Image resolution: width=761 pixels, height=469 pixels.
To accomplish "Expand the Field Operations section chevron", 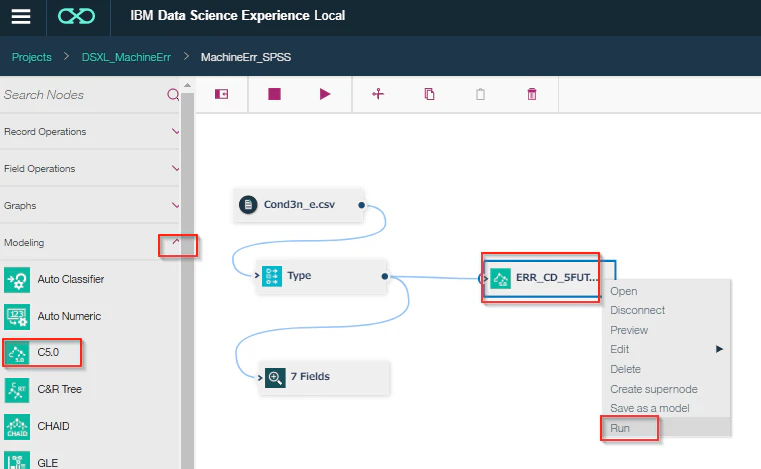I will point(175,168).
